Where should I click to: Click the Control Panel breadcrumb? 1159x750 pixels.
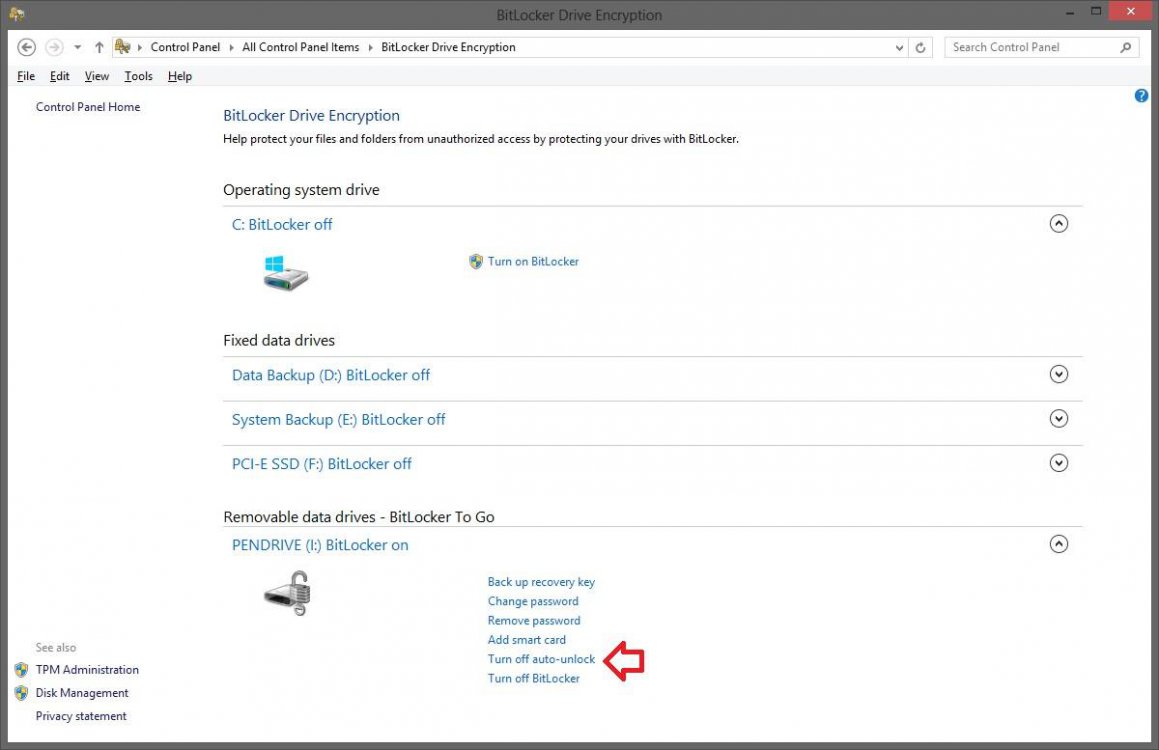185,47
